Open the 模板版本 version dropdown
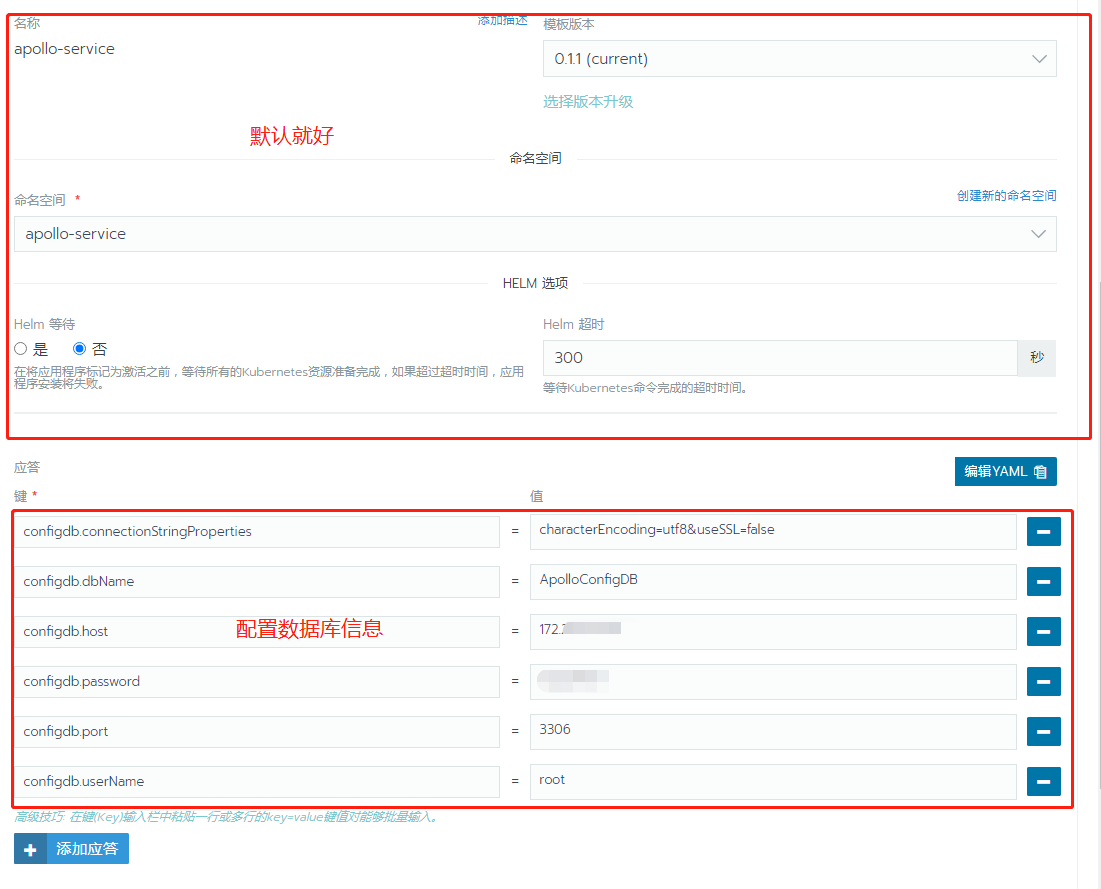Screen dimensions: 1101x889 coord(798,58)
